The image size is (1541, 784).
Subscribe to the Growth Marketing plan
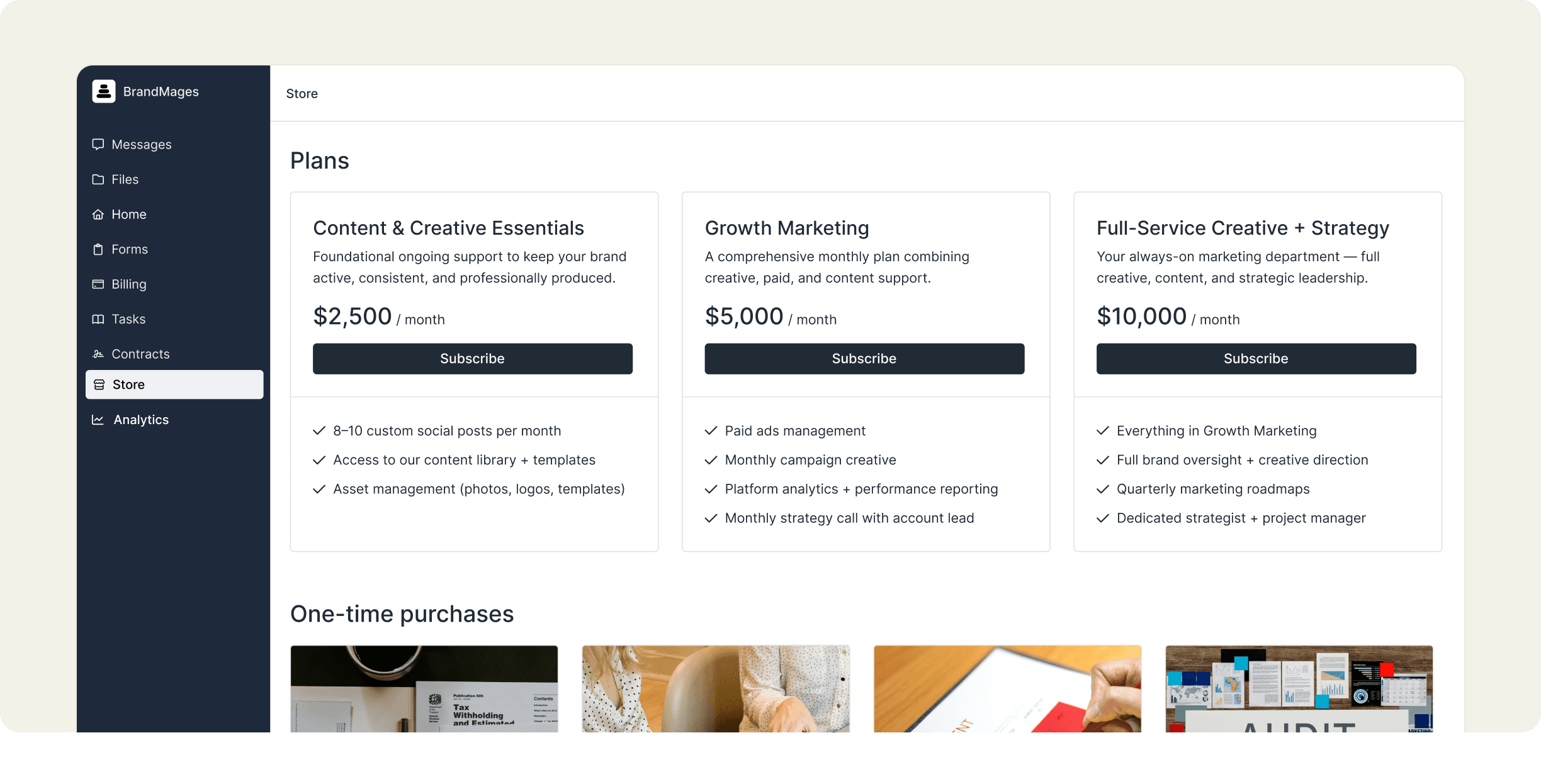pos(864,359)
